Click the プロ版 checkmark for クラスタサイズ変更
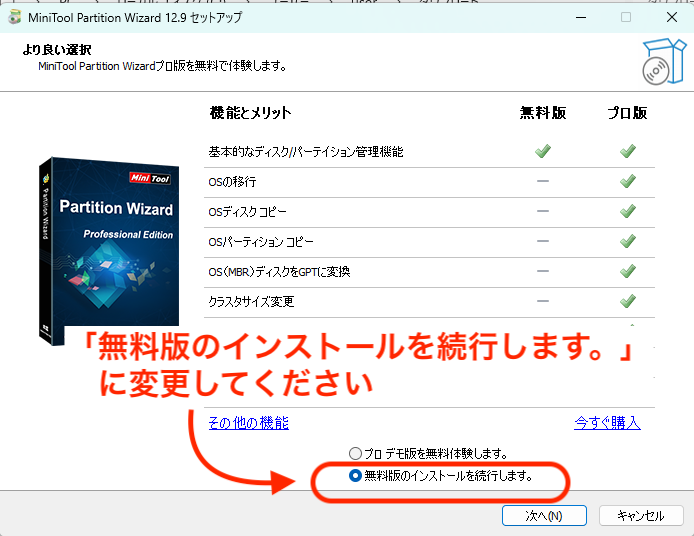Image resolution: width=694 pixels, height=536 pixels. point(628,301)
